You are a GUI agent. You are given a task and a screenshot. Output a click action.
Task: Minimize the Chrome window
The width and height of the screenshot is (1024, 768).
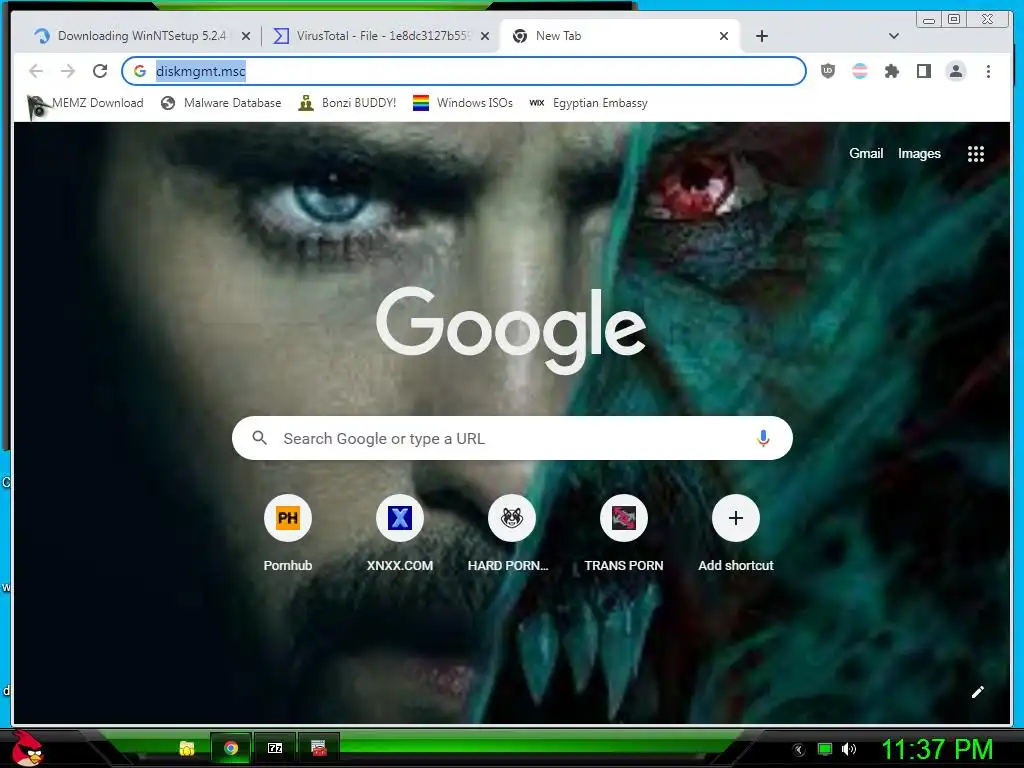929,20
